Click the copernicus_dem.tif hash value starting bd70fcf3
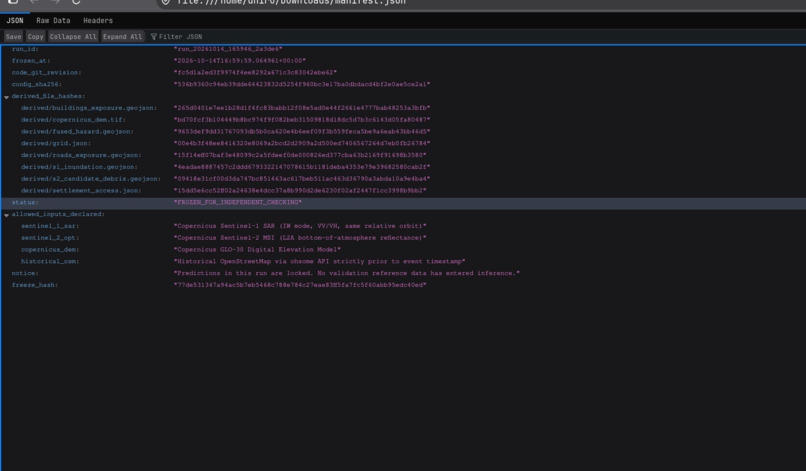 [302, 120]
